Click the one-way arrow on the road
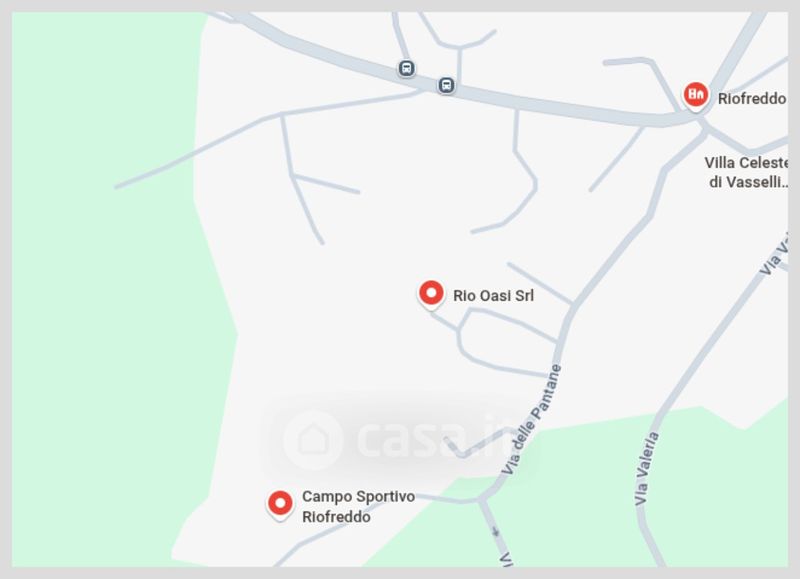The height and width of the screenshot is (579, 800). (495, 533)
